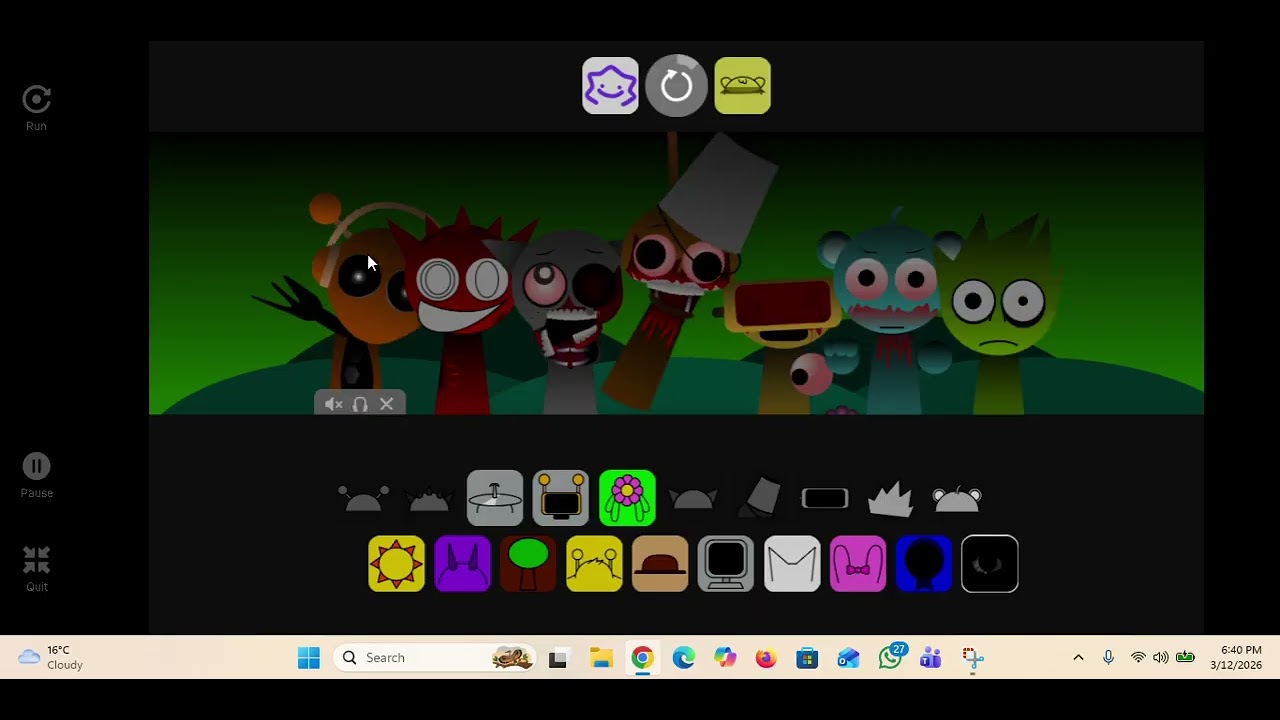Pick the robot with yellow antennae icon

(561, 498)
